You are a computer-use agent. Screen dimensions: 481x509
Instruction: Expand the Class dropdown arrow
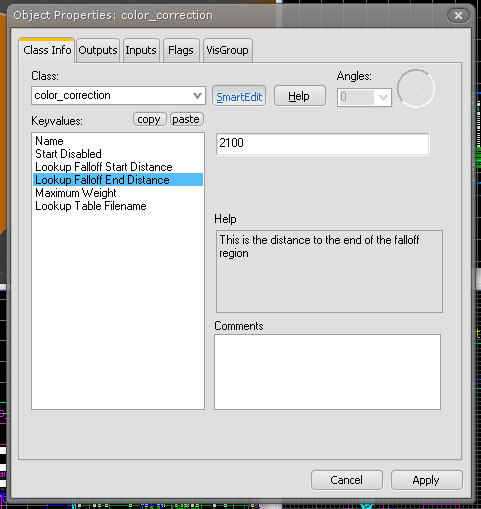[197, 96]
